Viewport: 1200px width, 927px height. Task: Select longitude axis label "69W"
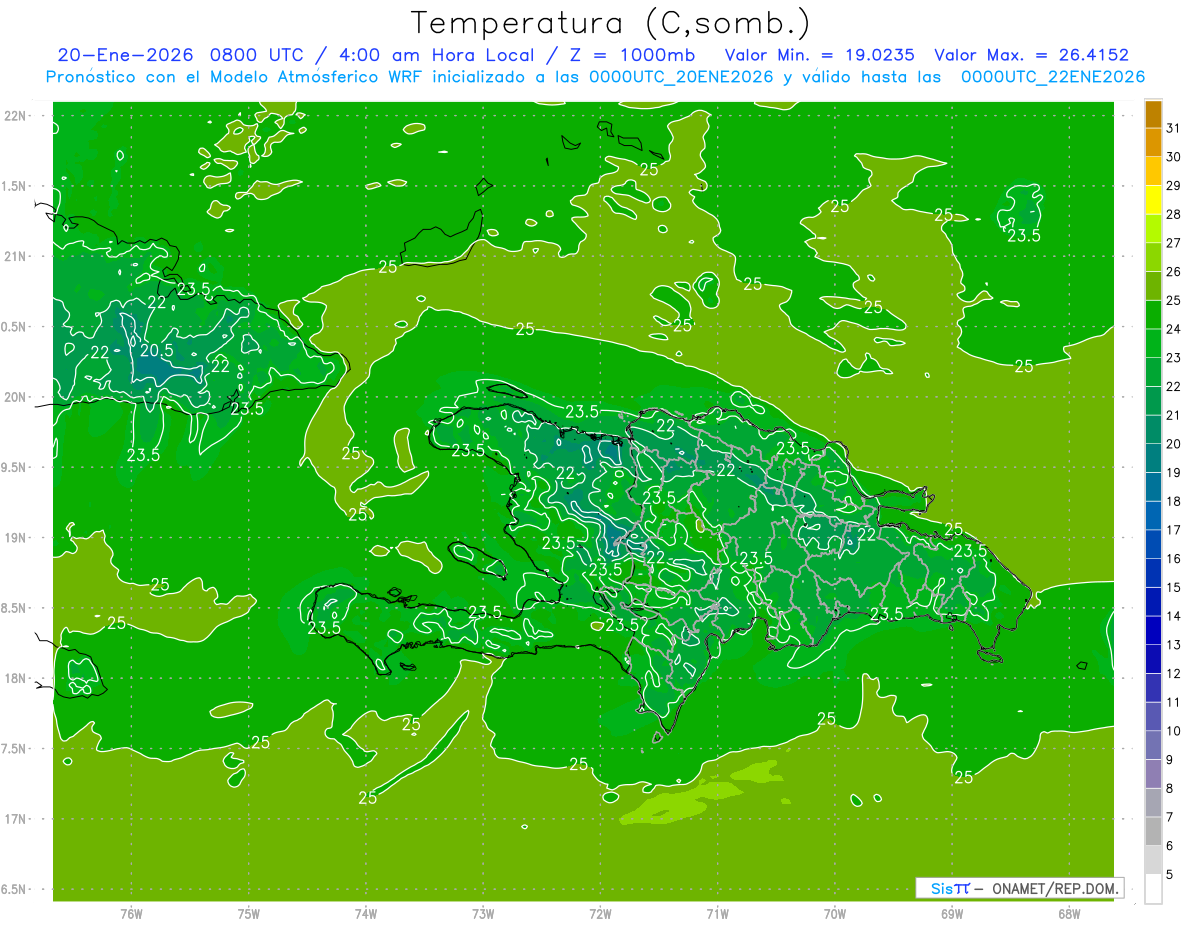952,913
